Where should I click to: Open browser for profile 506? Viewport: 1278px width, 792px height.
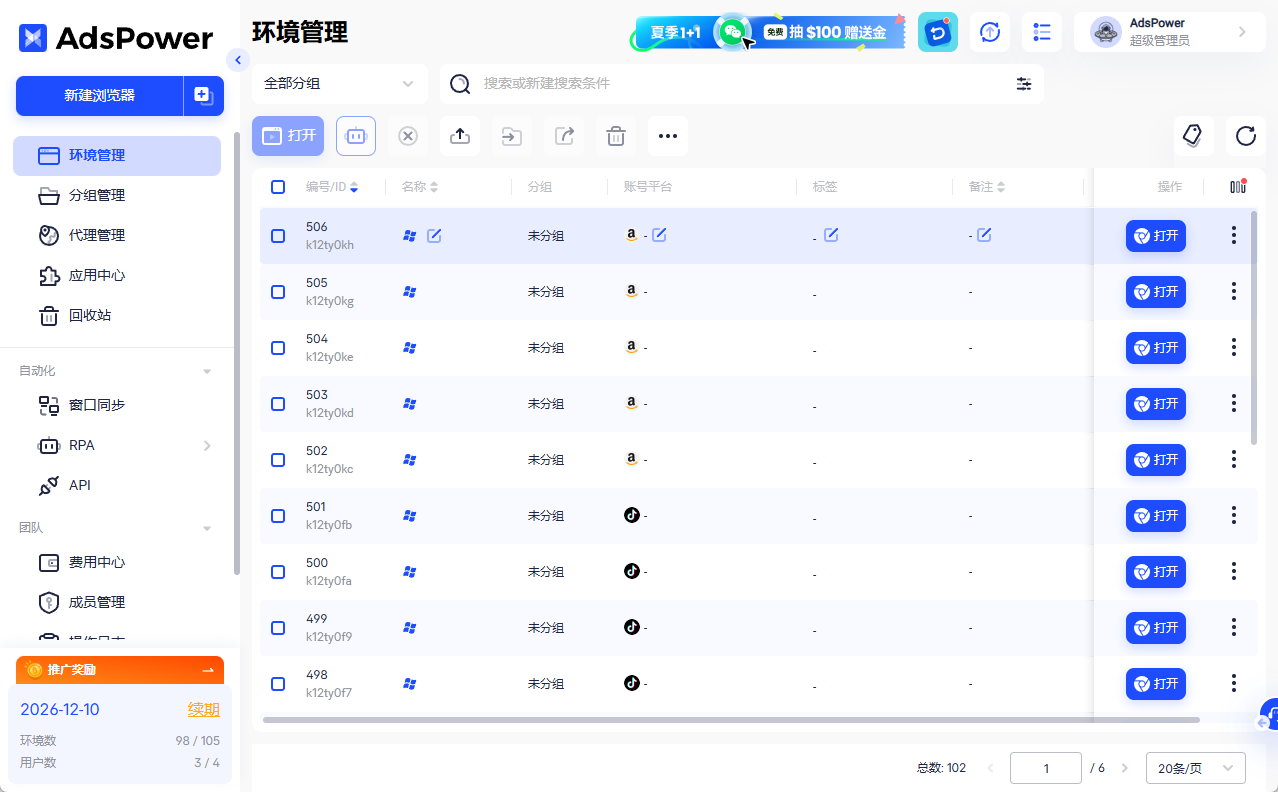click(x=1156, y=236)
